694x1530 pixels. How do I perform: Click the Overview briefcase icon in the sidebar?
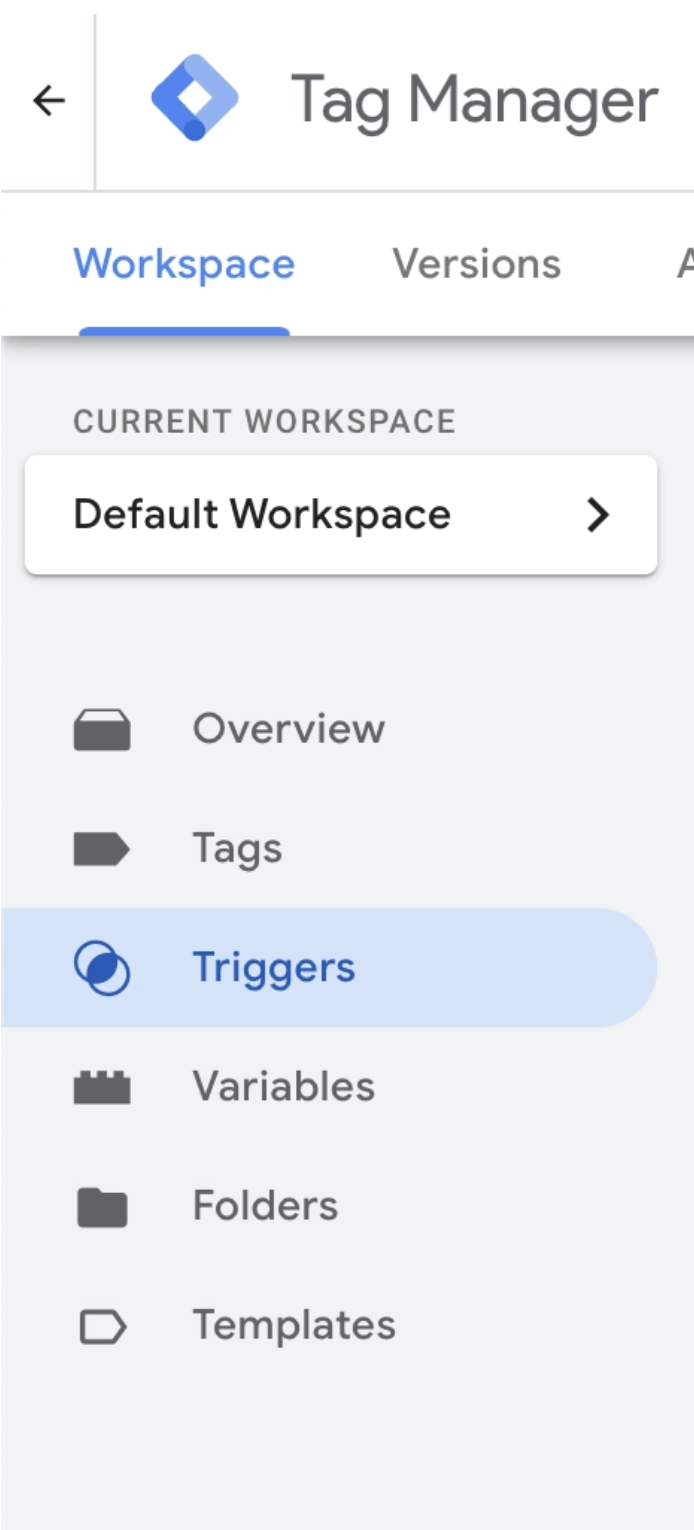(x=102, y=729)
